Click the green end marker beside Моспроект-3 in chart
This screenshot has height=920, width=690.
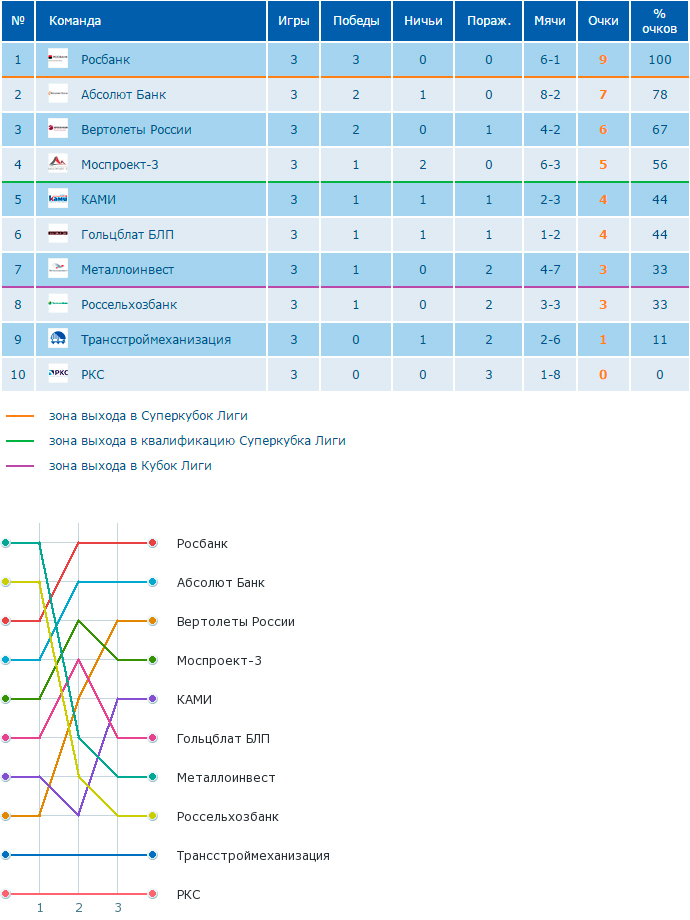[x=153, y=660]
